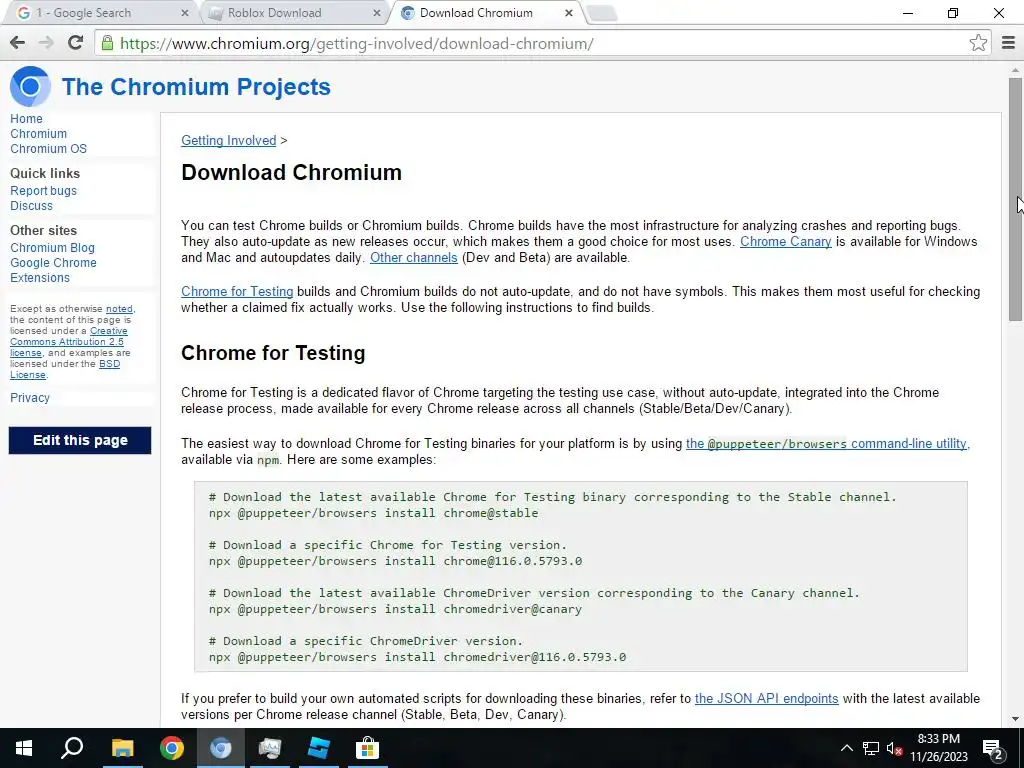
Task: Open the Chrome hamburger menu
Action: pos(1008,43)
